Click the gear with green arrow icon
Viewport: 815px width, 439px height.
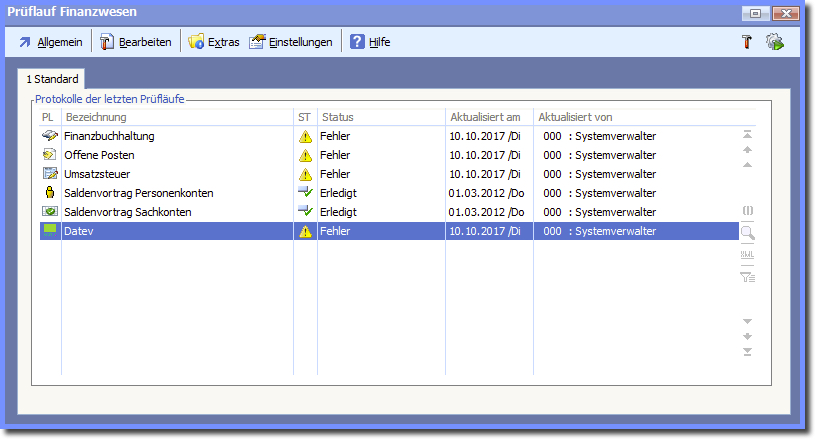[774, 42]
